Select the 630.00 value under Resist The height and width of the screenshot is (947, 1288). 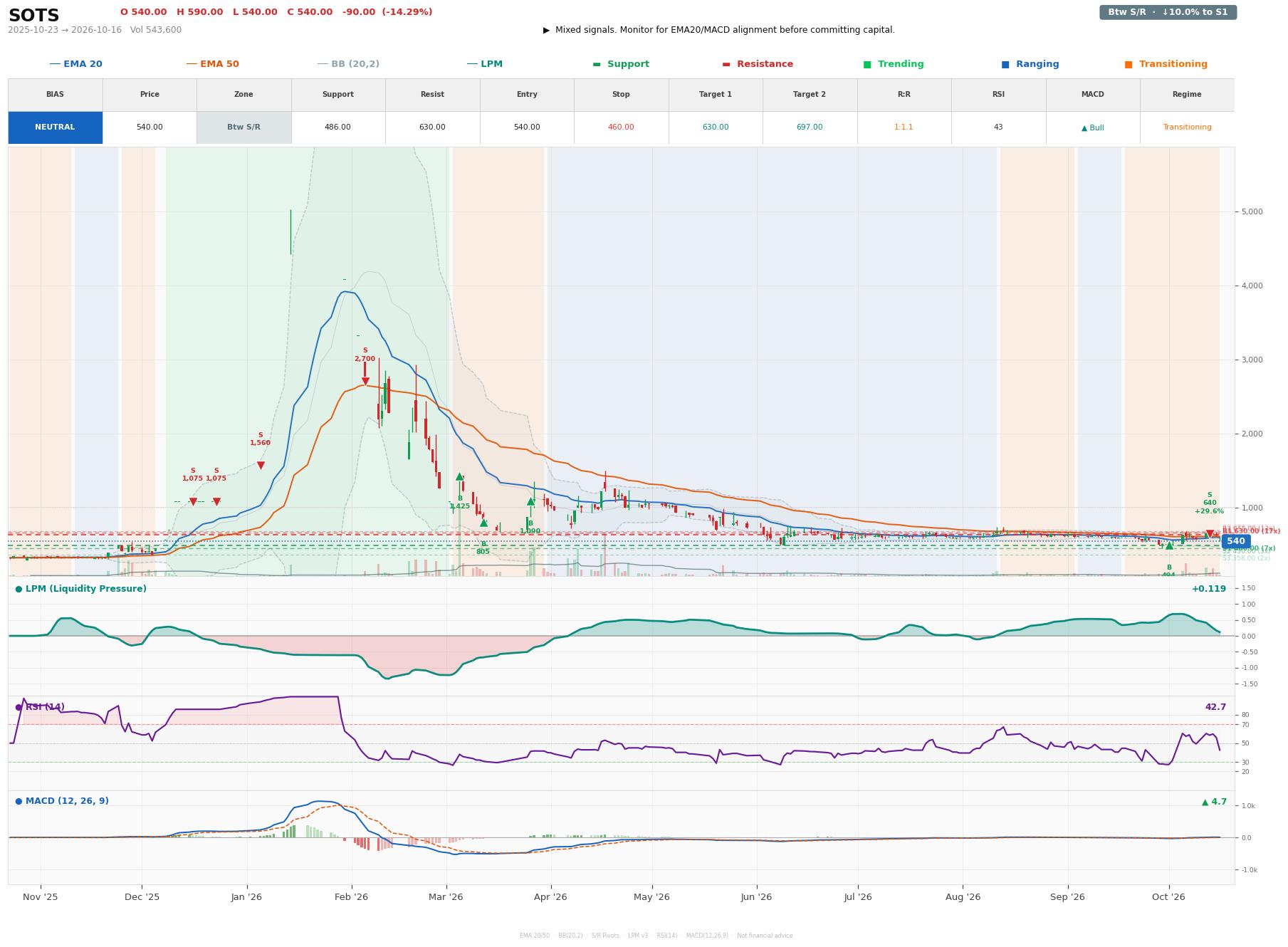[432, 127]
